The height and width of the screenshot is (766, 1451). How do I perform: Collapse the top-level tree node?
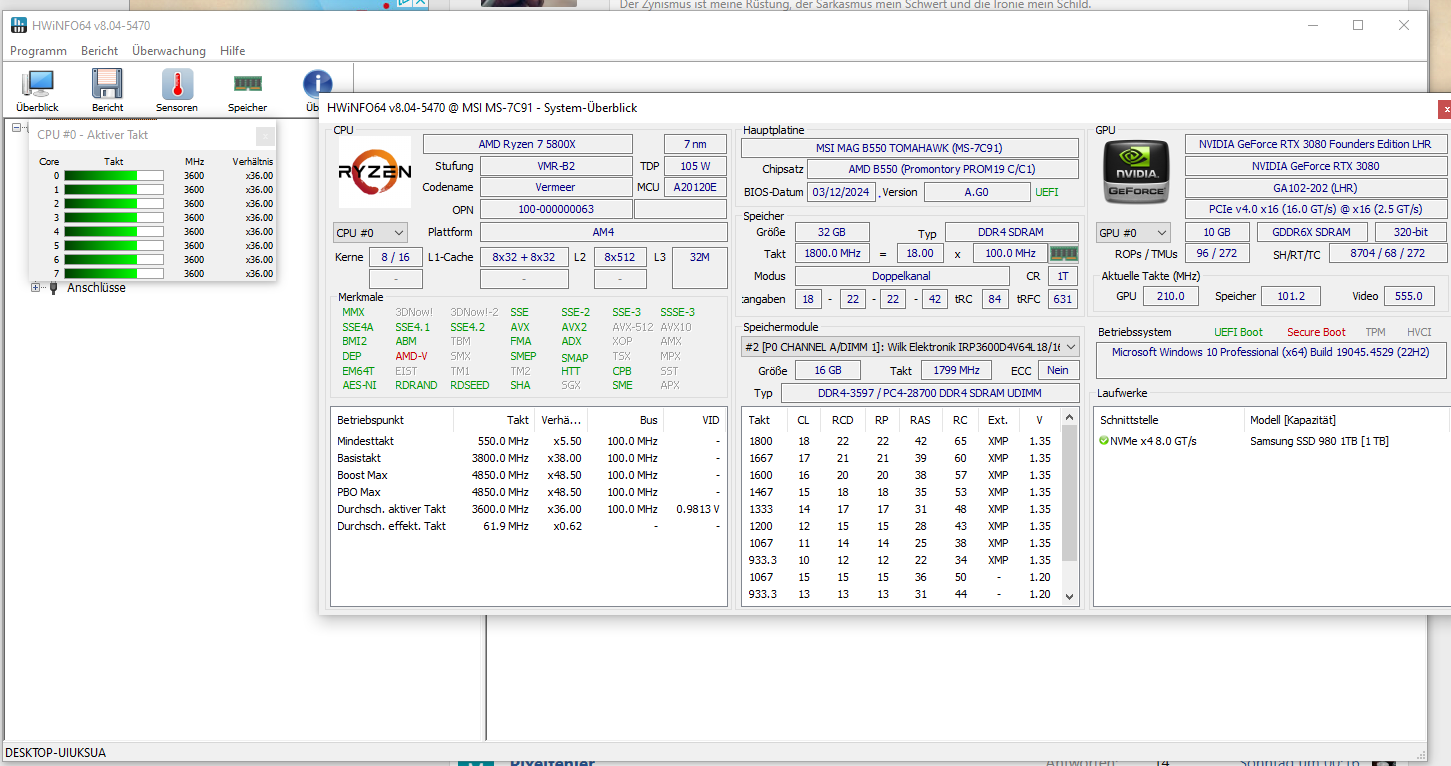17,127
